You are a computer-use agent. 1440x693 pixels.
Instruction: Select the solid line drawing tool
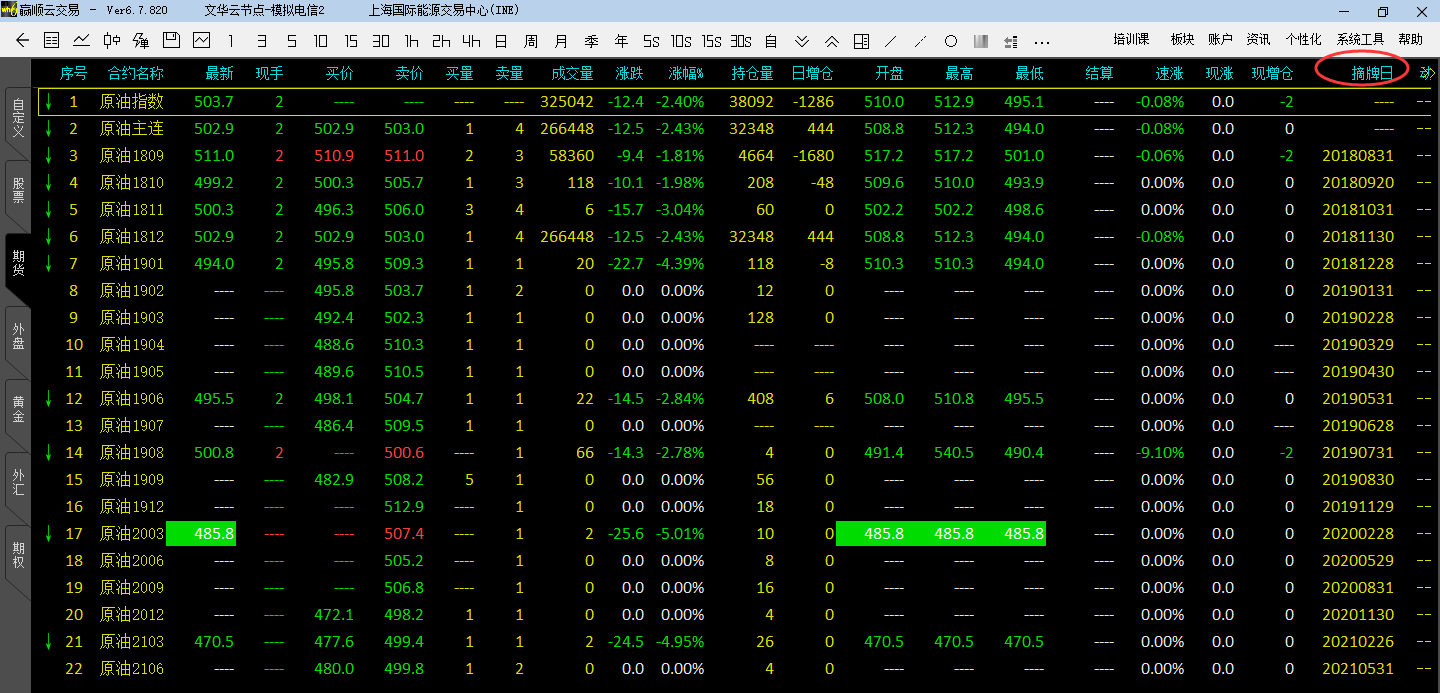click(x=891, y=41)
